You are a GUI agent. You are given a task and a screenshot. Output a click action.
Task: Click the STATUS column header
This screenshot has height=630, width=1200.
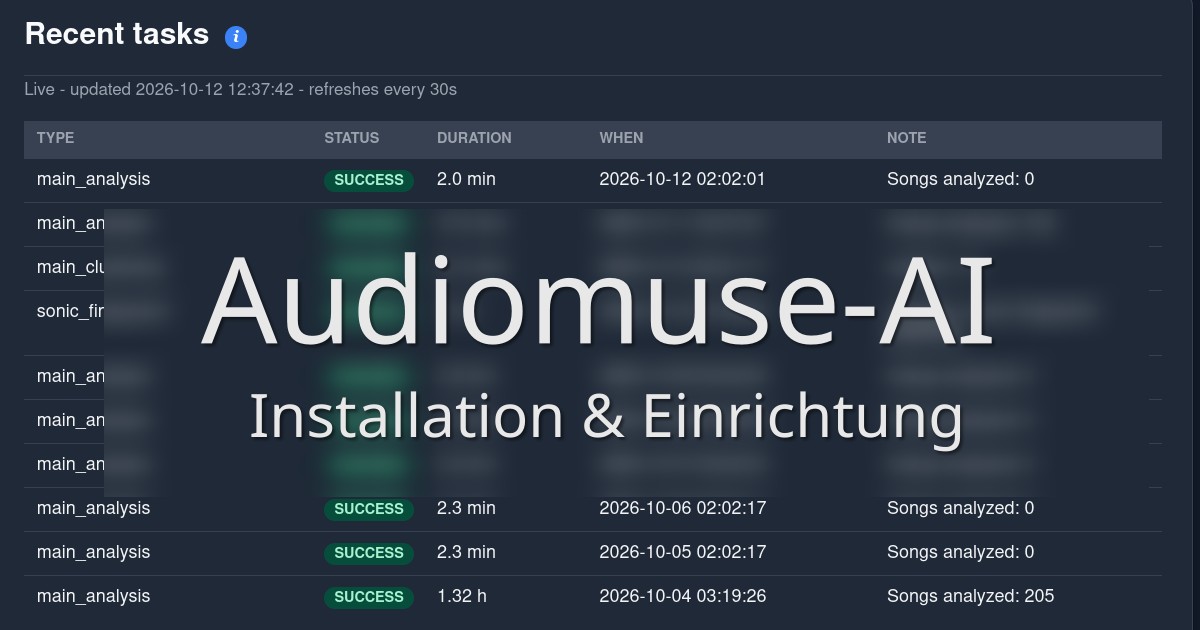(x=352, y=138)
